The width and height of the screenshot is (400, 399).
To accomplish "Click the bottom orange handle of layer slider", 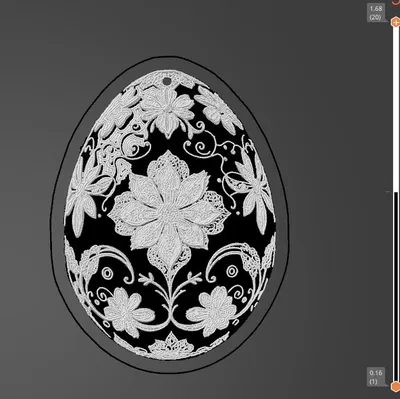I will 395,386.
